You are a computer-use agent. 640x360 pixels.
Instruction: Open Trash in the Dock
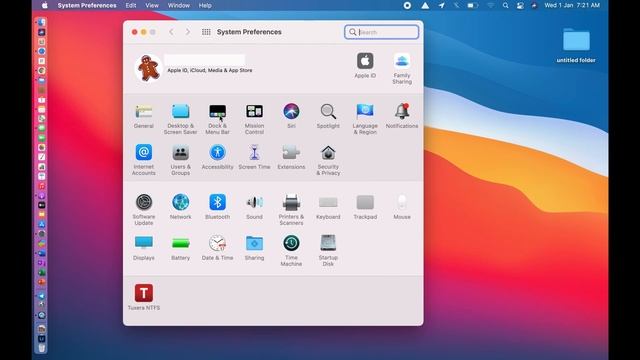pos(42,348)
